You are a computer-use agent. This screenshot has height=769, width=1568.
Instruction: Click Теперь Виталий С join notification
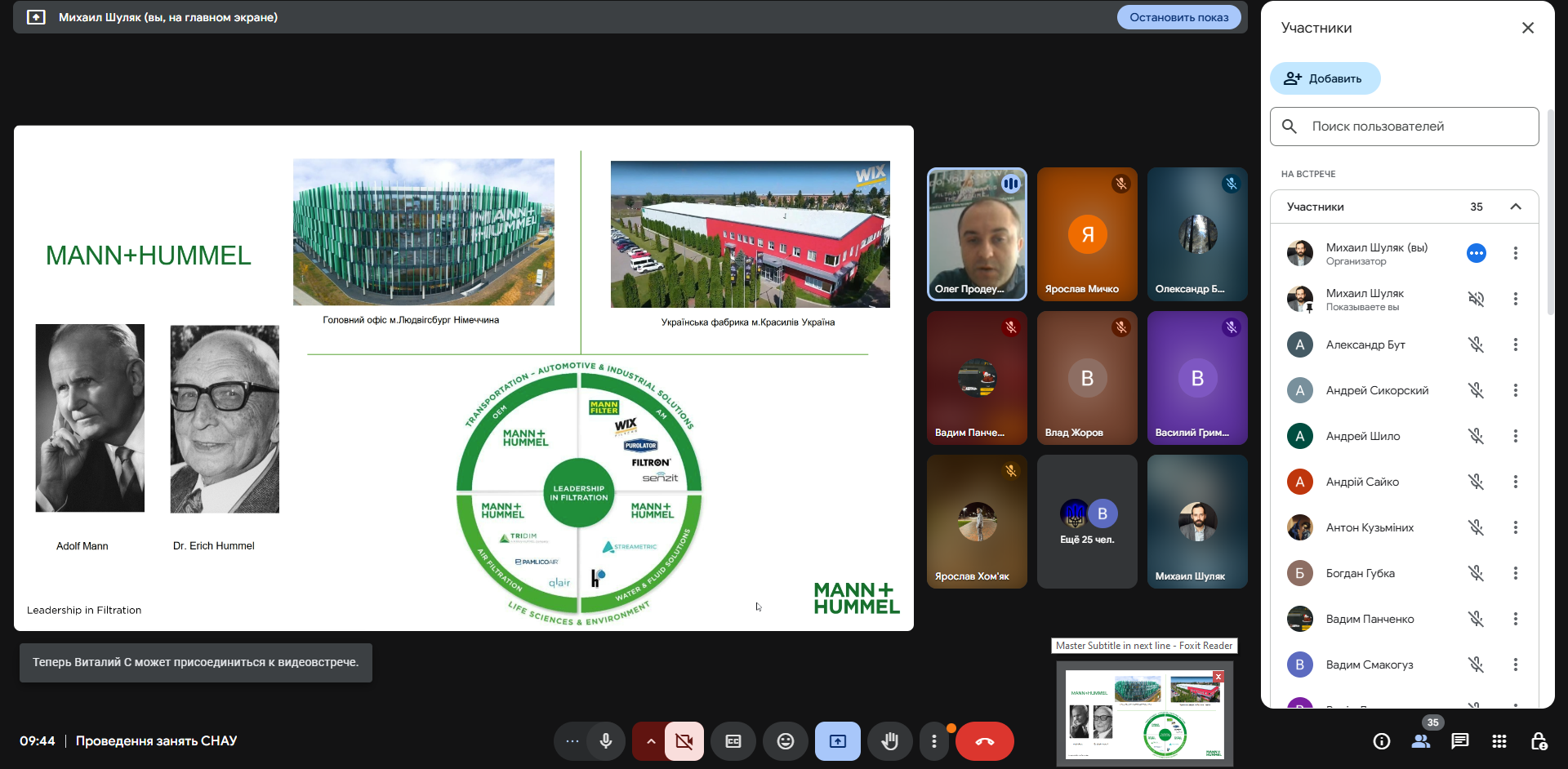[x=196, y=662]
